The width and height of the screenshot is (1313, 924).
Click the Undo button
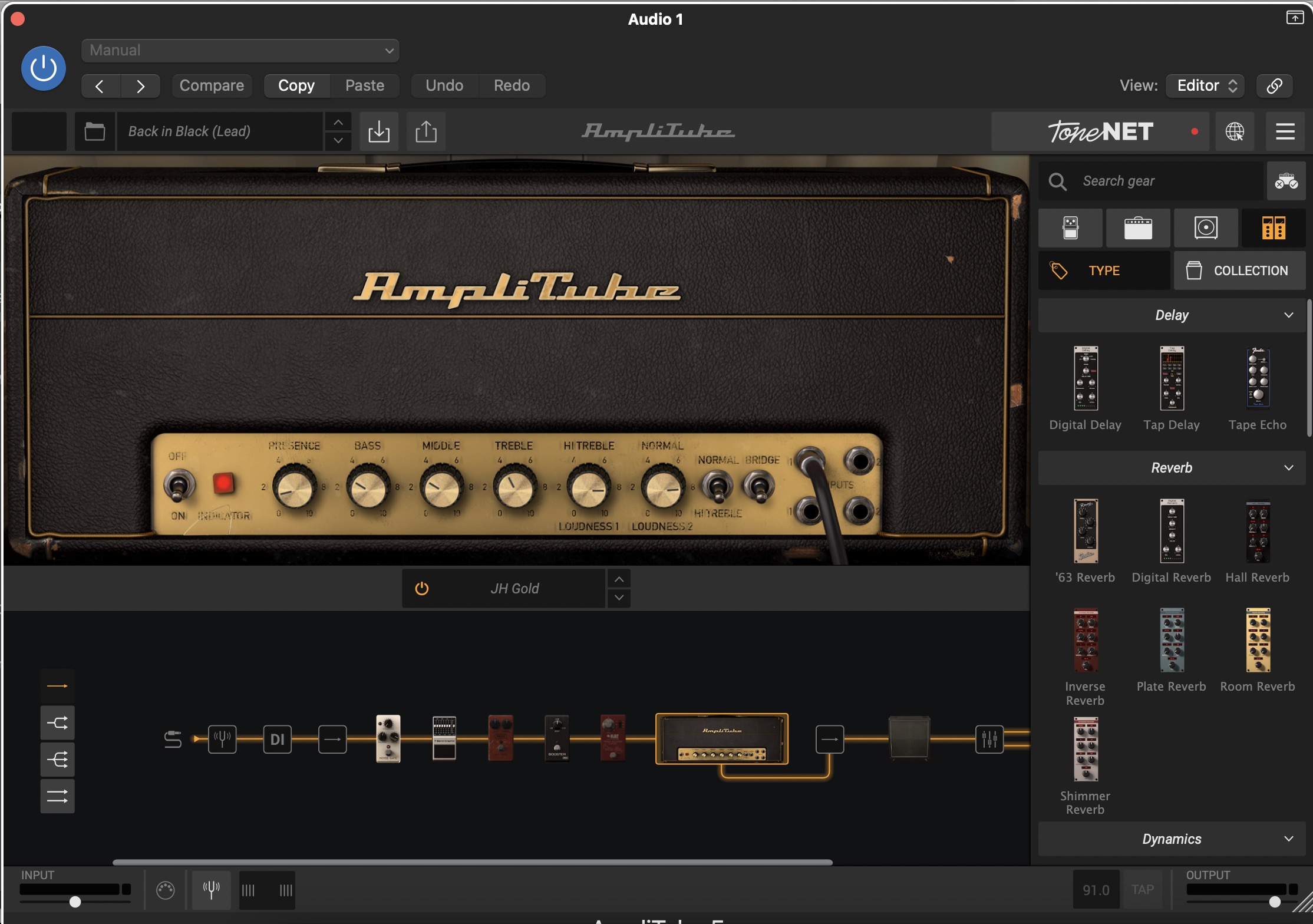pos(444,86)
